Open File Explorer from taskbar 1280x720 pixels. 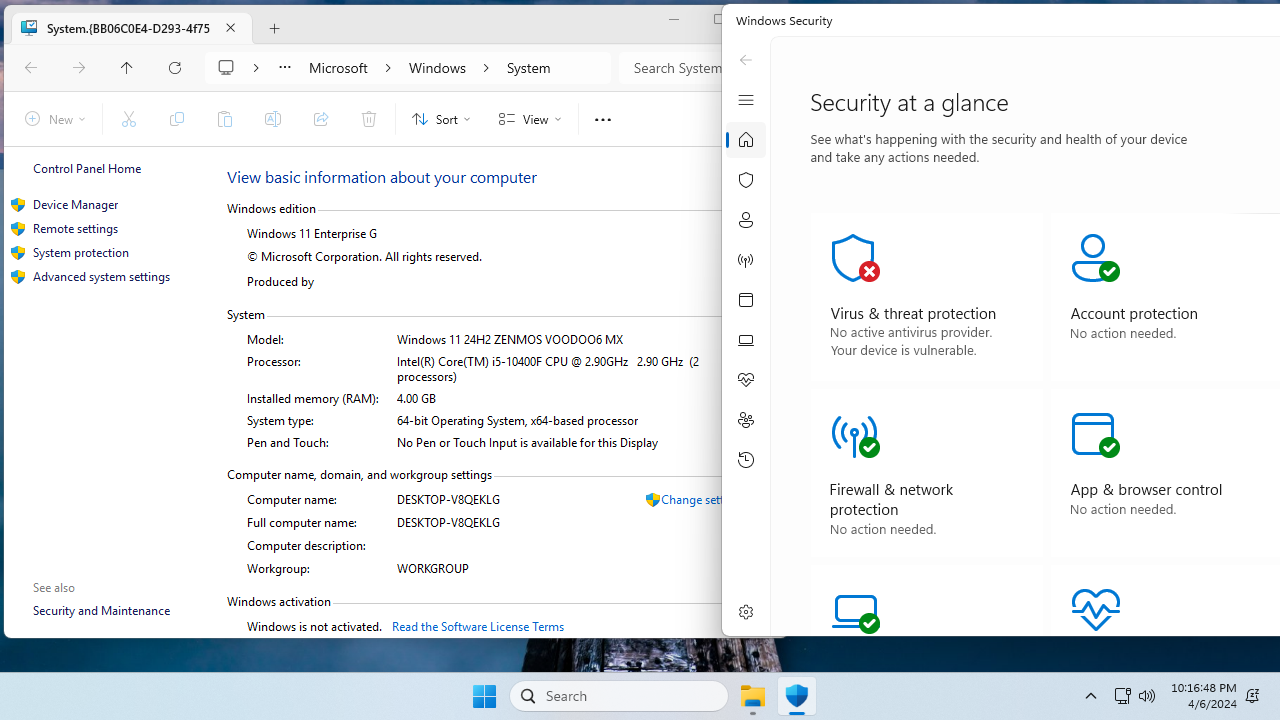[753, 696]
